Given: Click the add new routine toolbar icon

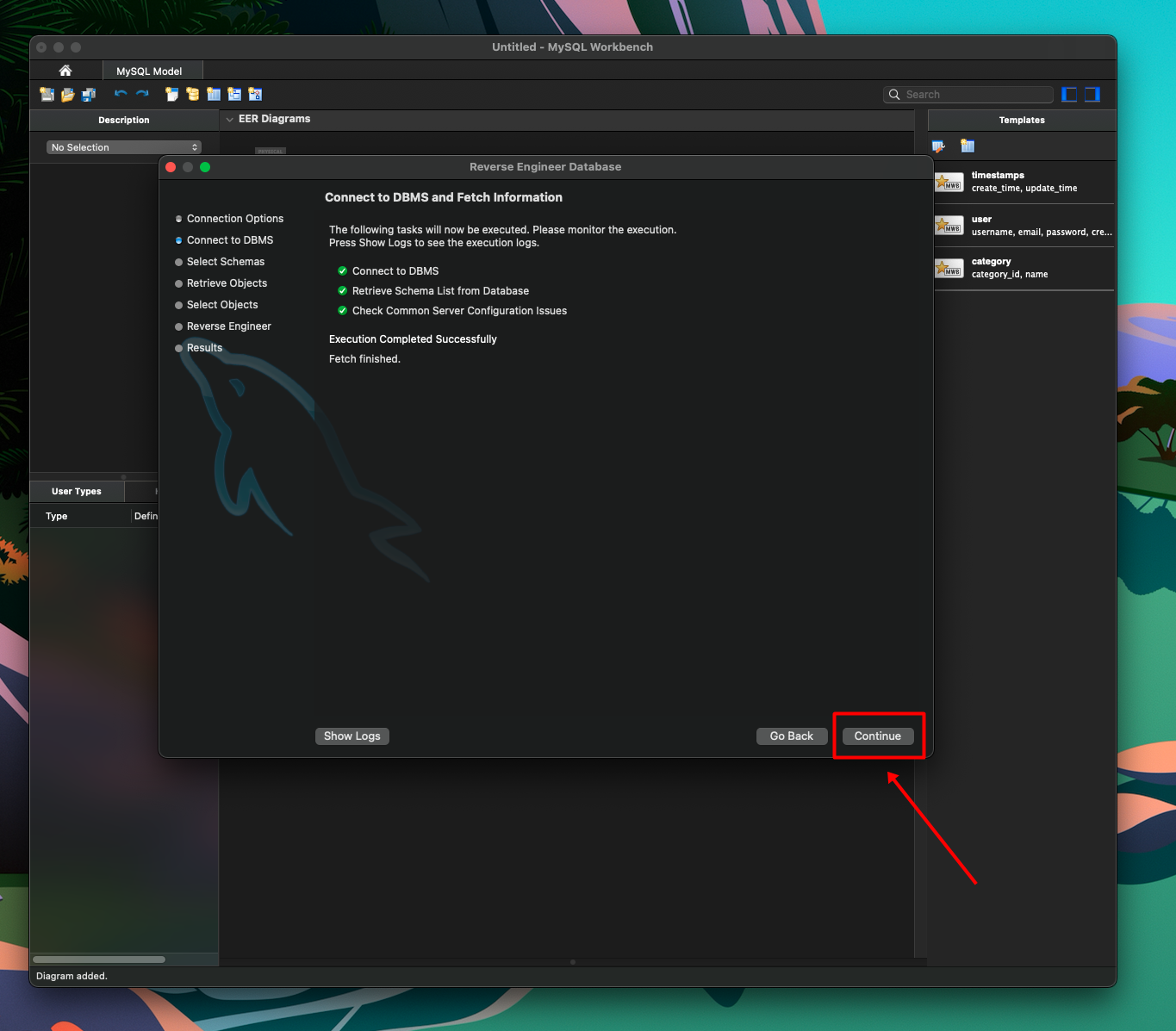Looking at the screenshot, I should (255, 94).
